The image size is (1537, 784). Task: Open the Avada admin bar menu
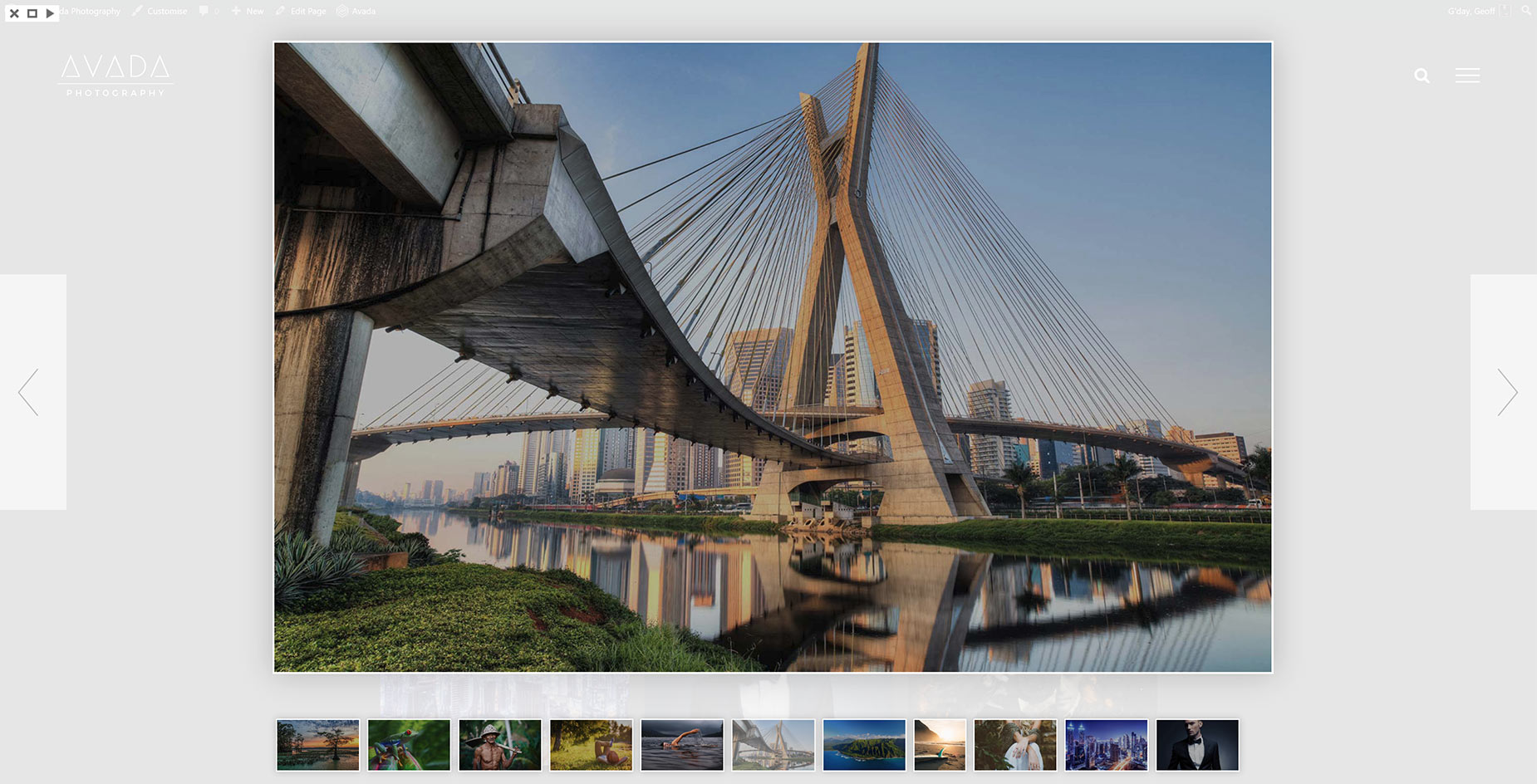click(x=356, y=11)
